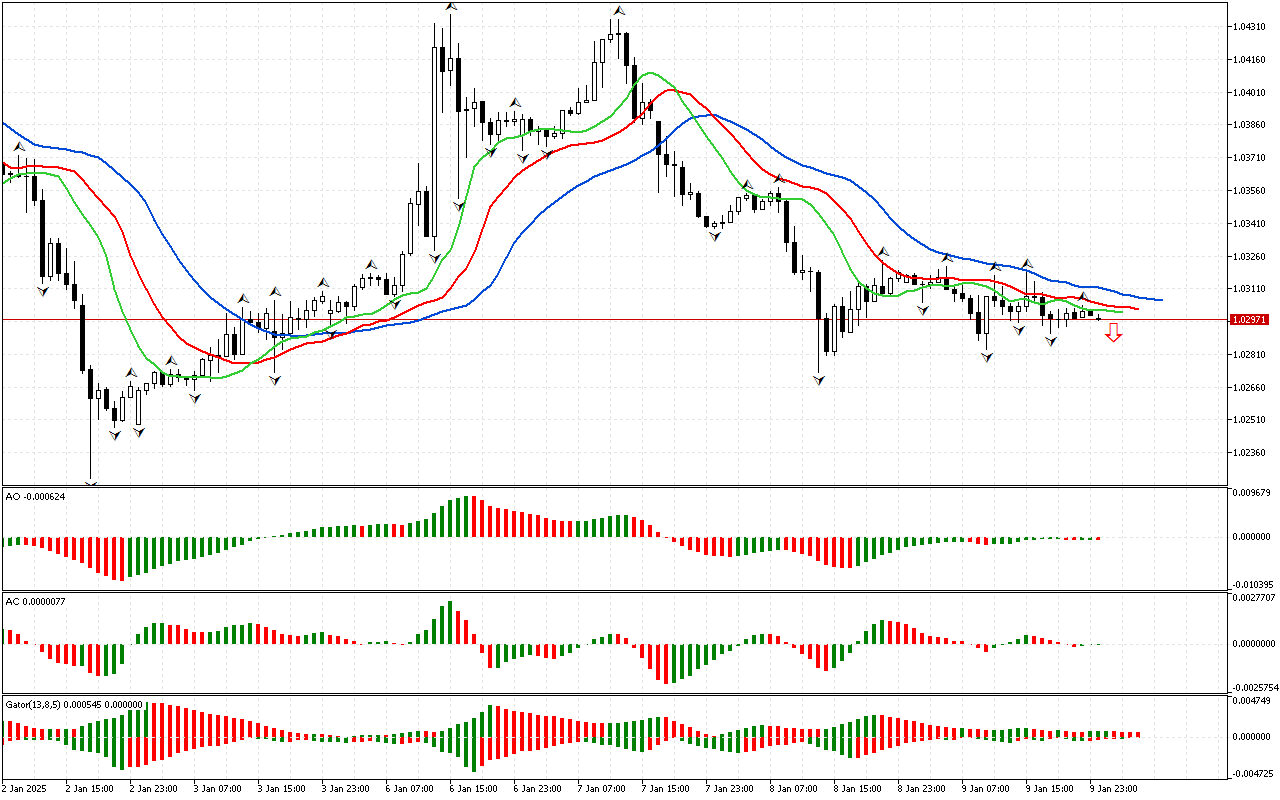This screenshot has width=1280, height=800.
Task: Click the 0.0000000 zero level on the AC scale
Action: pos(1253,644)
